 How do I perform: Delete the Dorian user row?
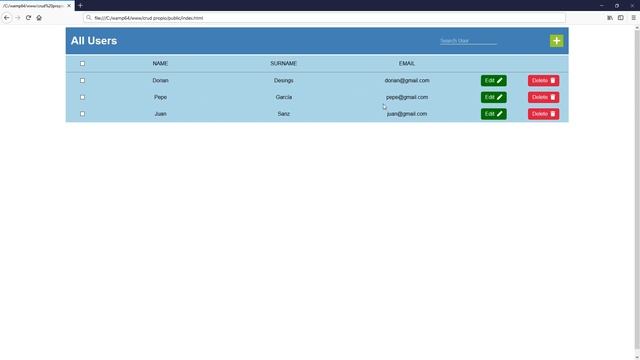543,81
